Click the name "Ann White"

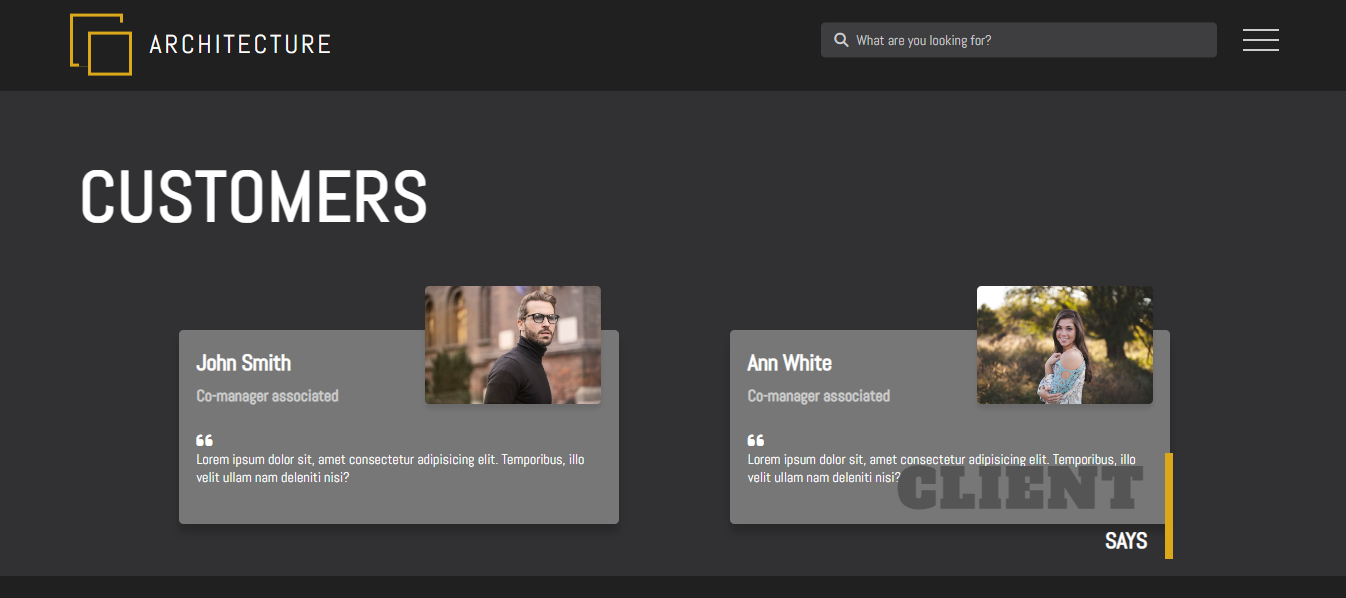(789, 363)
